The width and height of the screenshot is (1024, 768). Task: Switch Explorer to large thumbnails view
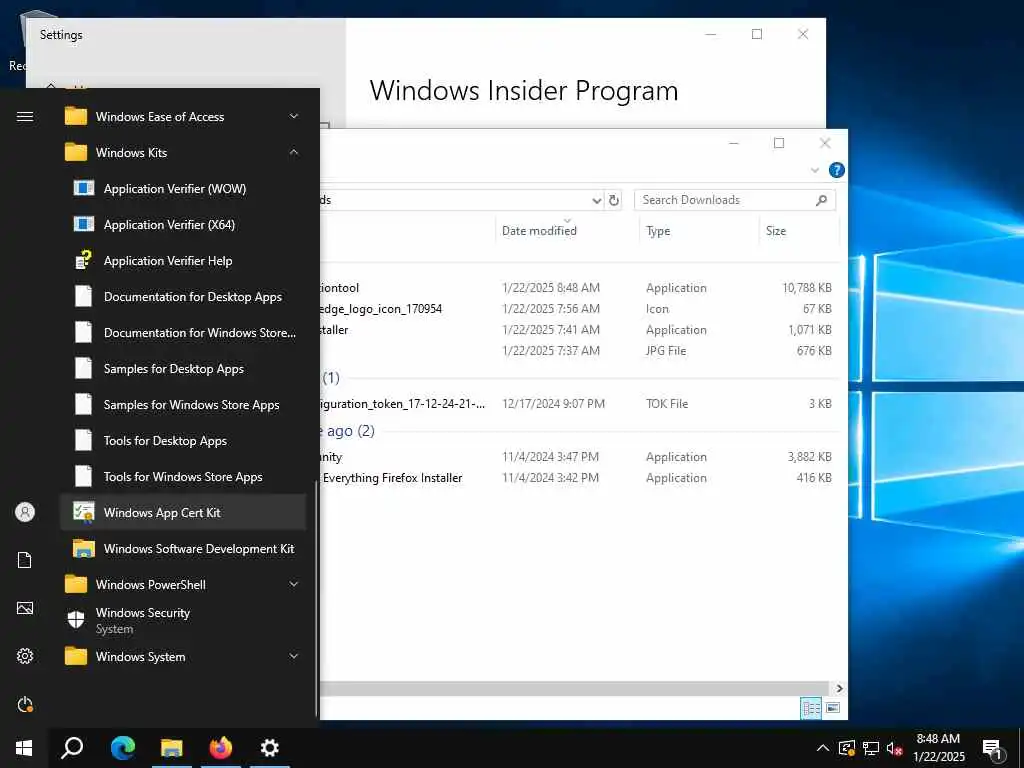click(x=833, y=708)
